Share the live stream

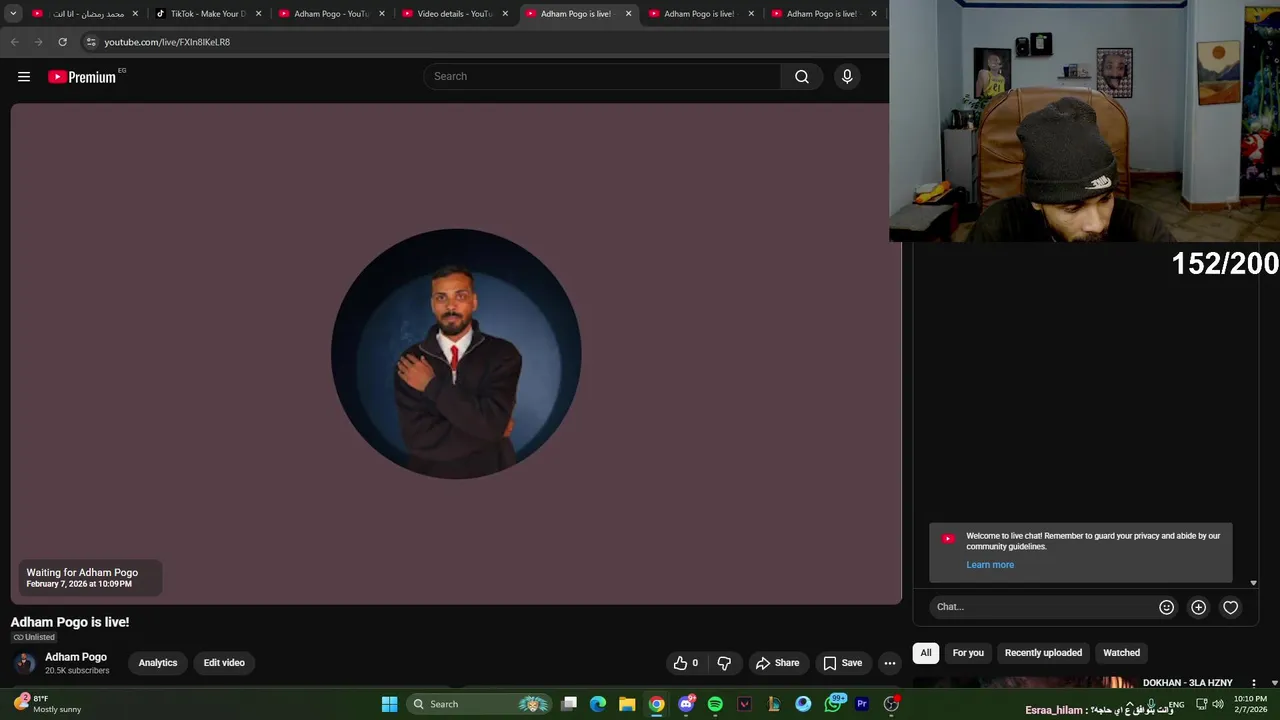777,663
